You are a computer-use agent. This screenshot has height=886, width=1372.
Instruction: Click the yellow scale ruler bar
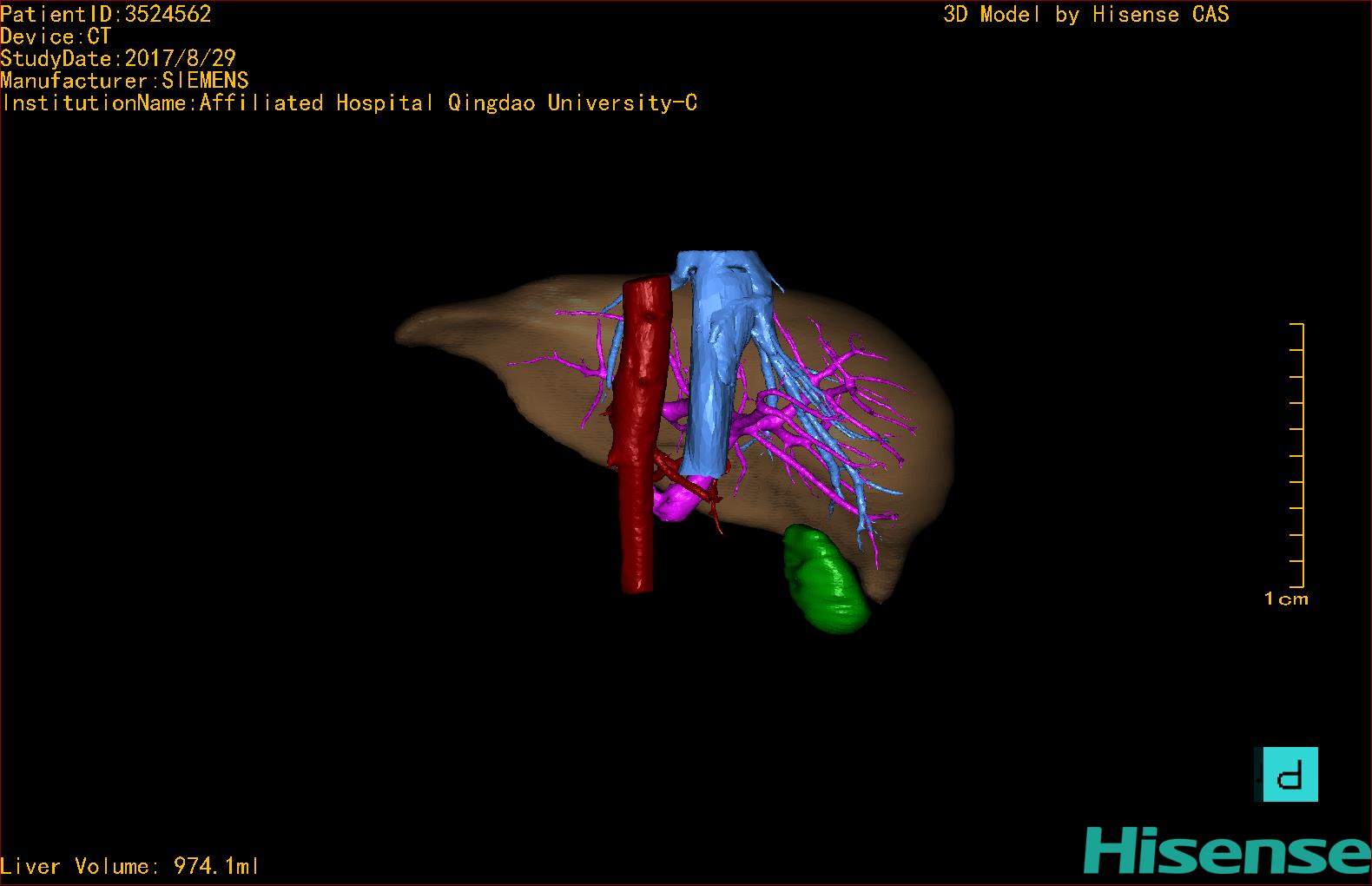pos(1297,455)
